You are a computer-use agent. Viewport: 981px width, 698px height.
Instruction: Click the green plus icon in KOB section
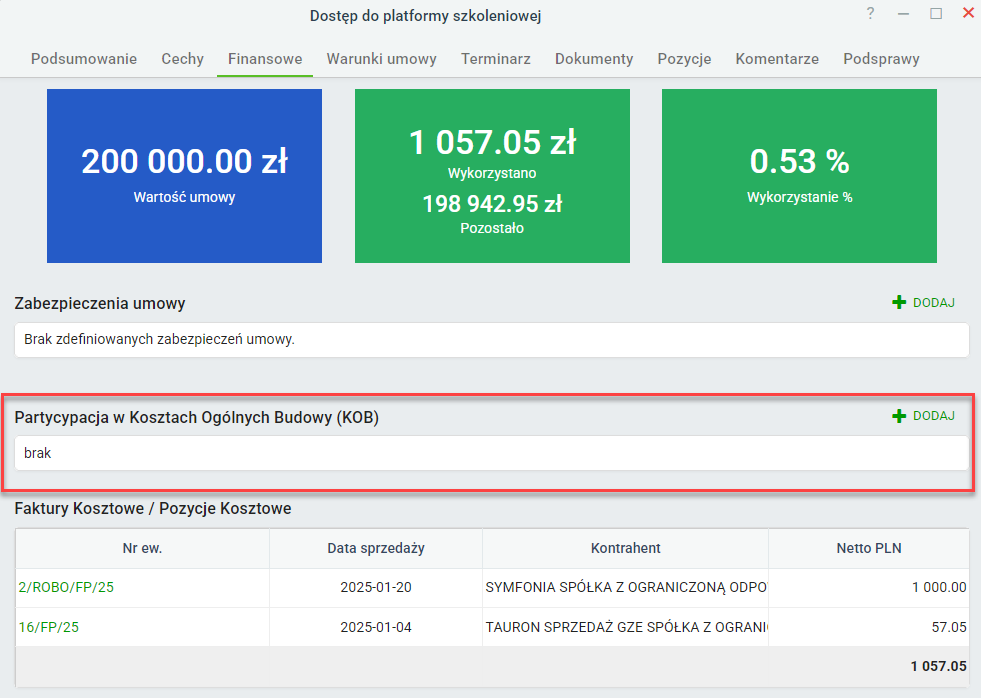(899, 416)
